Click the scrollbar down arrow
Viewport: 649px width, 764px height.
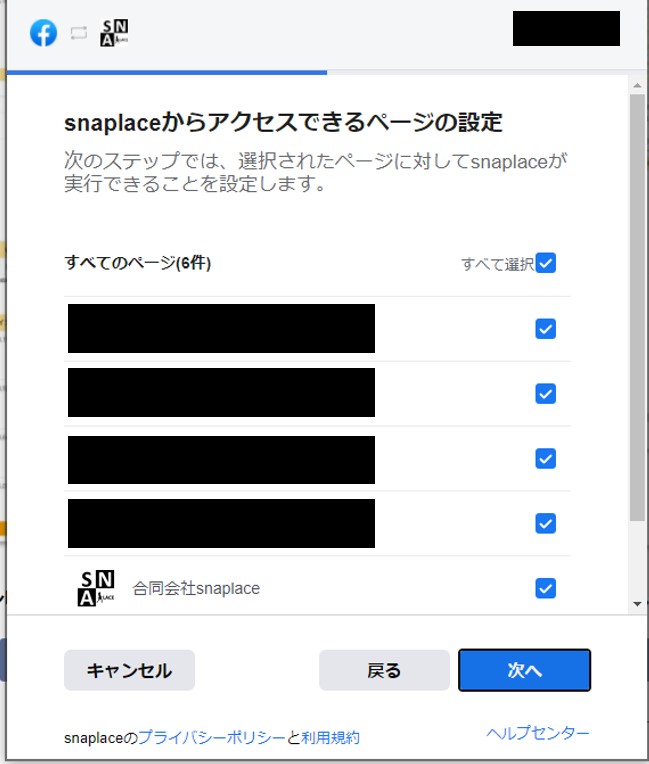(x=637, y=604)
